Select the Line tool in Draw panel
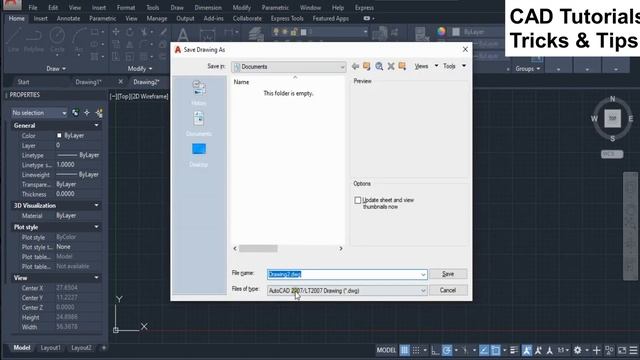Screen dimensions: 640x360 pyautogui.click(x=13, y=40)
